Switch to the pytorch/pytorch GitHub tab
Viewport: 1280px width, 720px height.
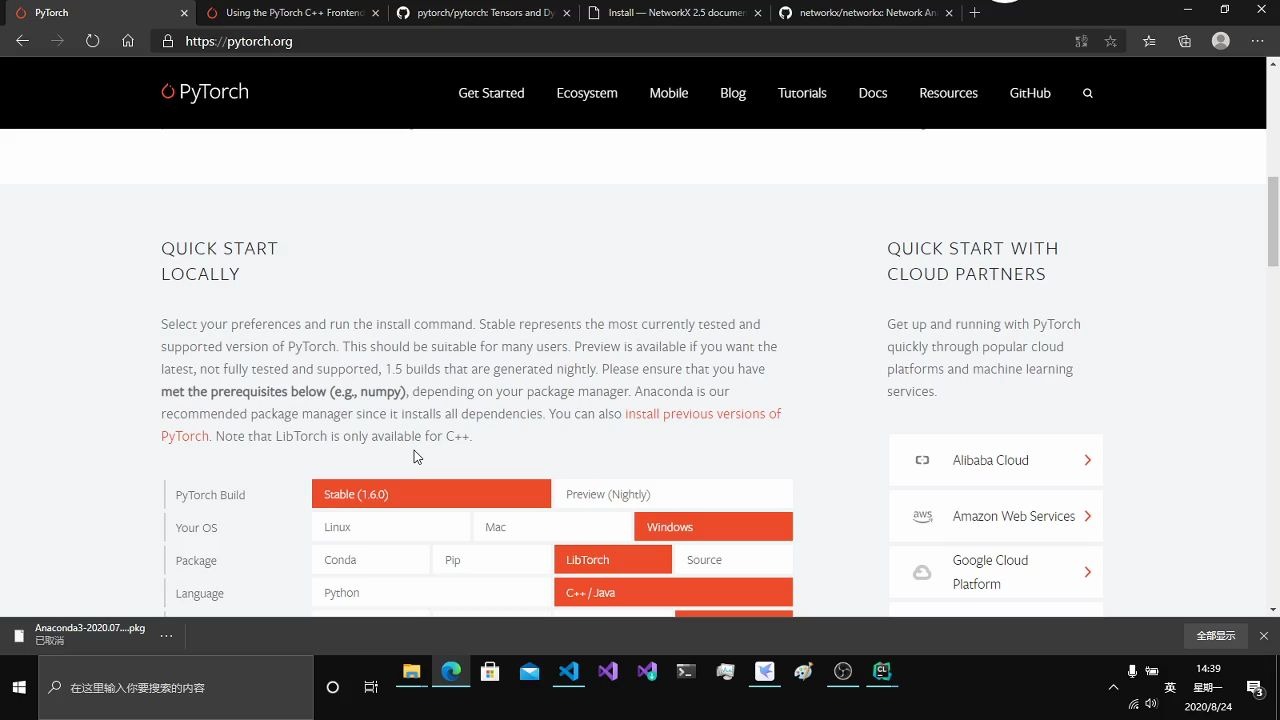coord(485,13)
